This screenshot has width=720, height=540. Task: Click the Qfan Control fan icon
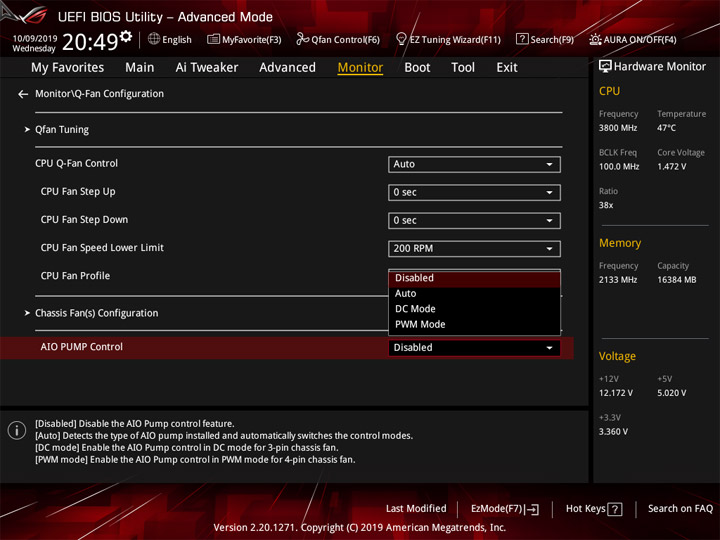[x=302, y=39]
